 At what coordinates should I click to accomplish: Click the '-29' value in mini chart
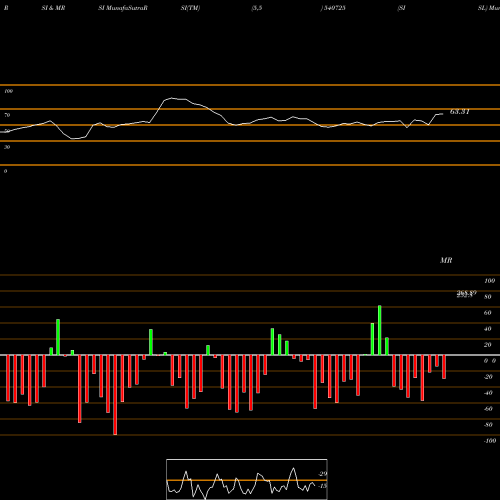coord(322,474)
